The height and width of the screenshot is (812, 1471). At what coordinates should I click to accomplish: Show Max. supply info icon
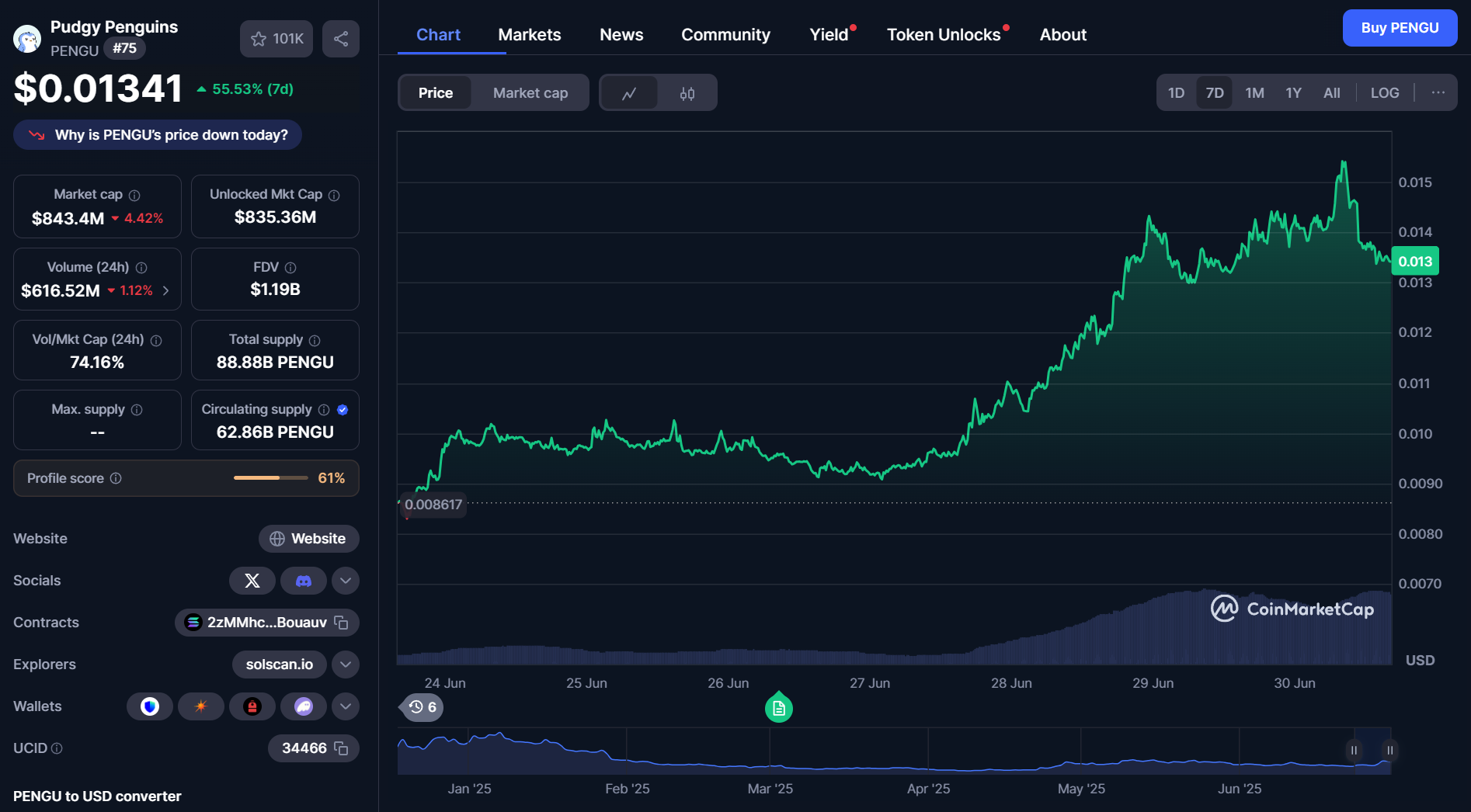point(137,410)
